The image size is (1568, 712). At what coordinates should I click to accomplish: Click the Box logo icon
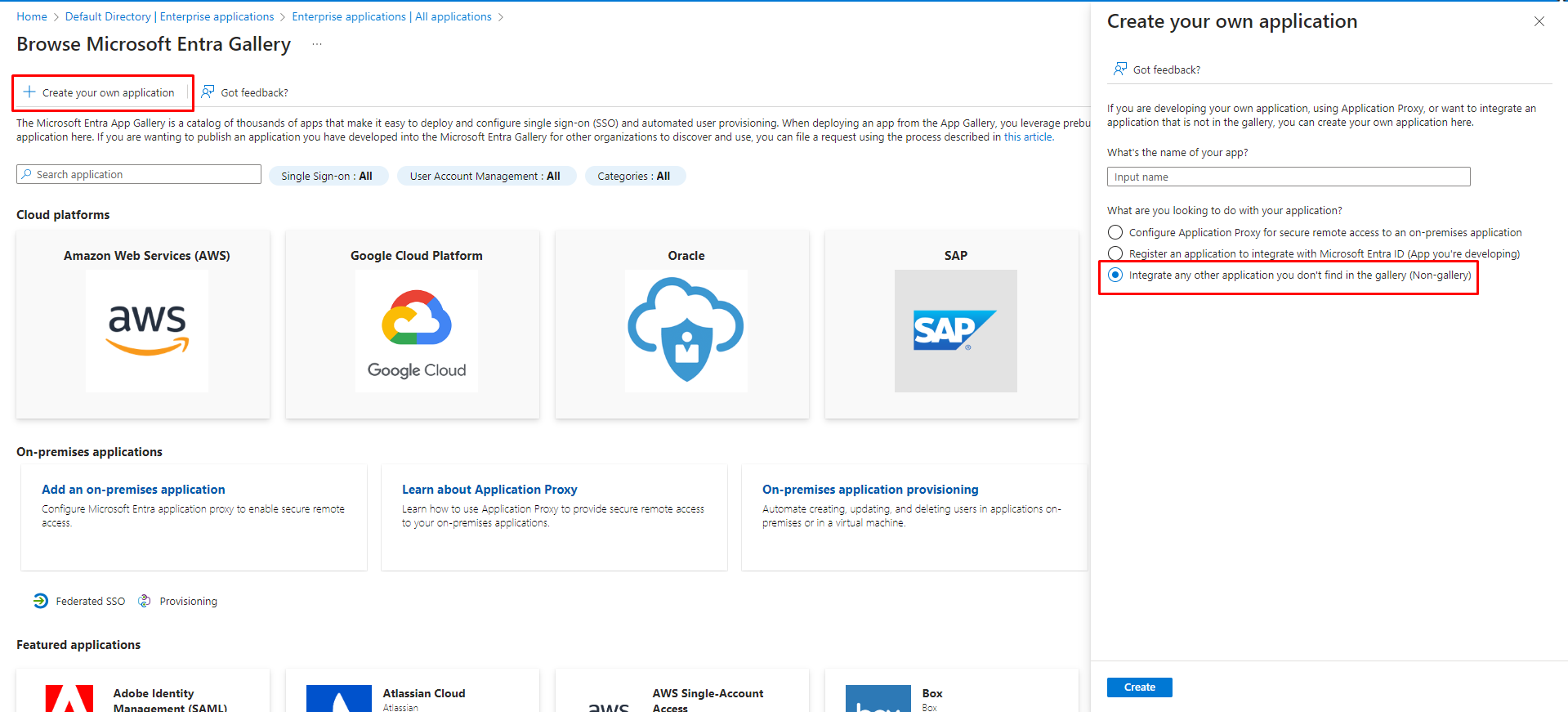(x=878, y=698)
